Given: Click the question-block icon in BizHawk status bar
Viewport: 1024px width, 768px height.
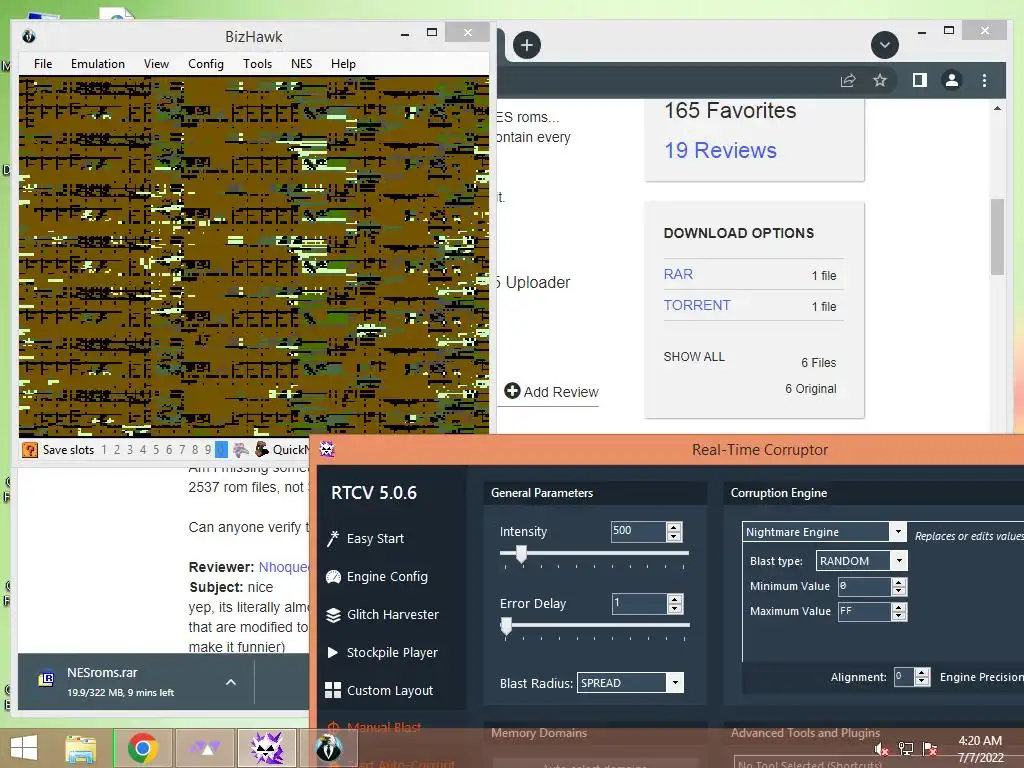Looking at the screenshot, I should [x=29, y=449].
